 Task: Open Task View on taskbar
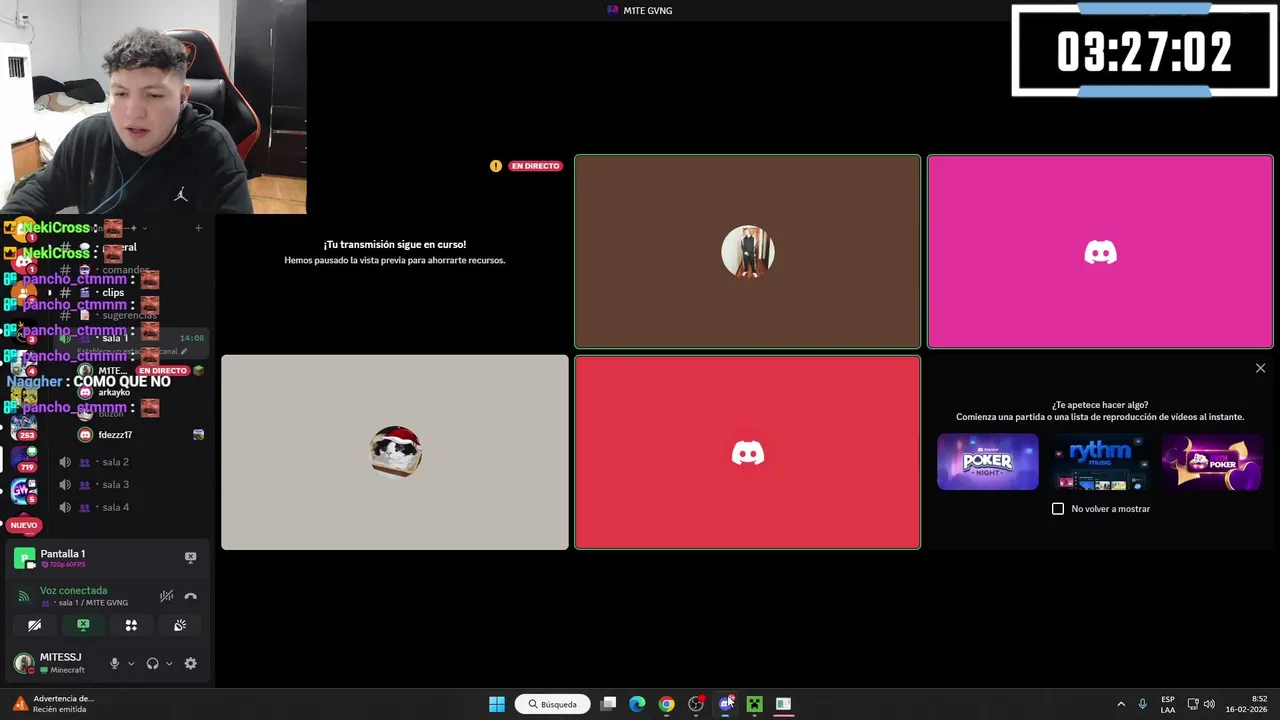(608, 704)
